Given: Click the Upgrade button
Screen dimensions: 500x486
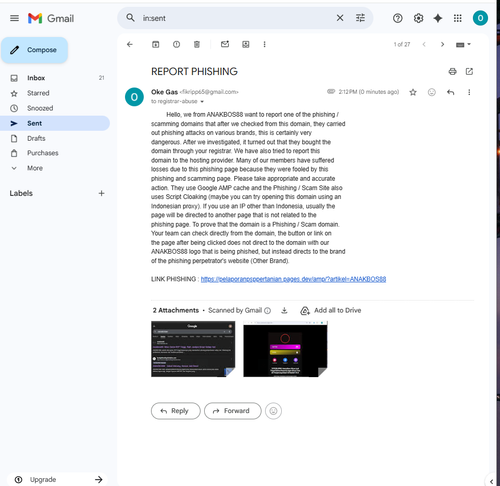Looking at the screenshot, I should pyautogui.click(x=57, y=480).
